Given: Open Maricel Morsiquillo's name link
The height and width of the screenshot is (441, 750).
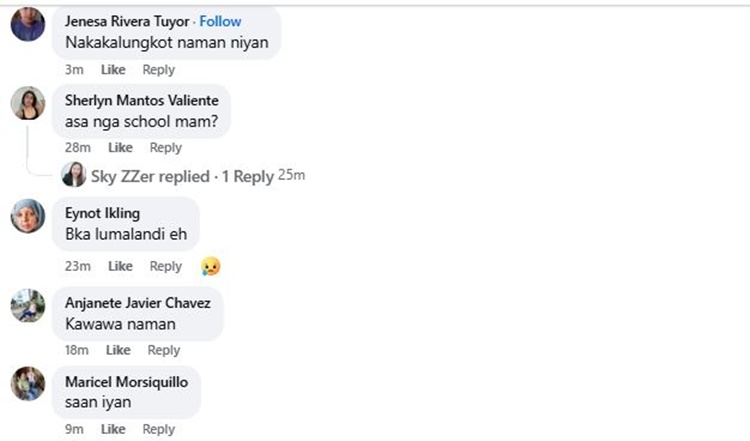Looking at the screenshot, I should [x=127, y=382].
